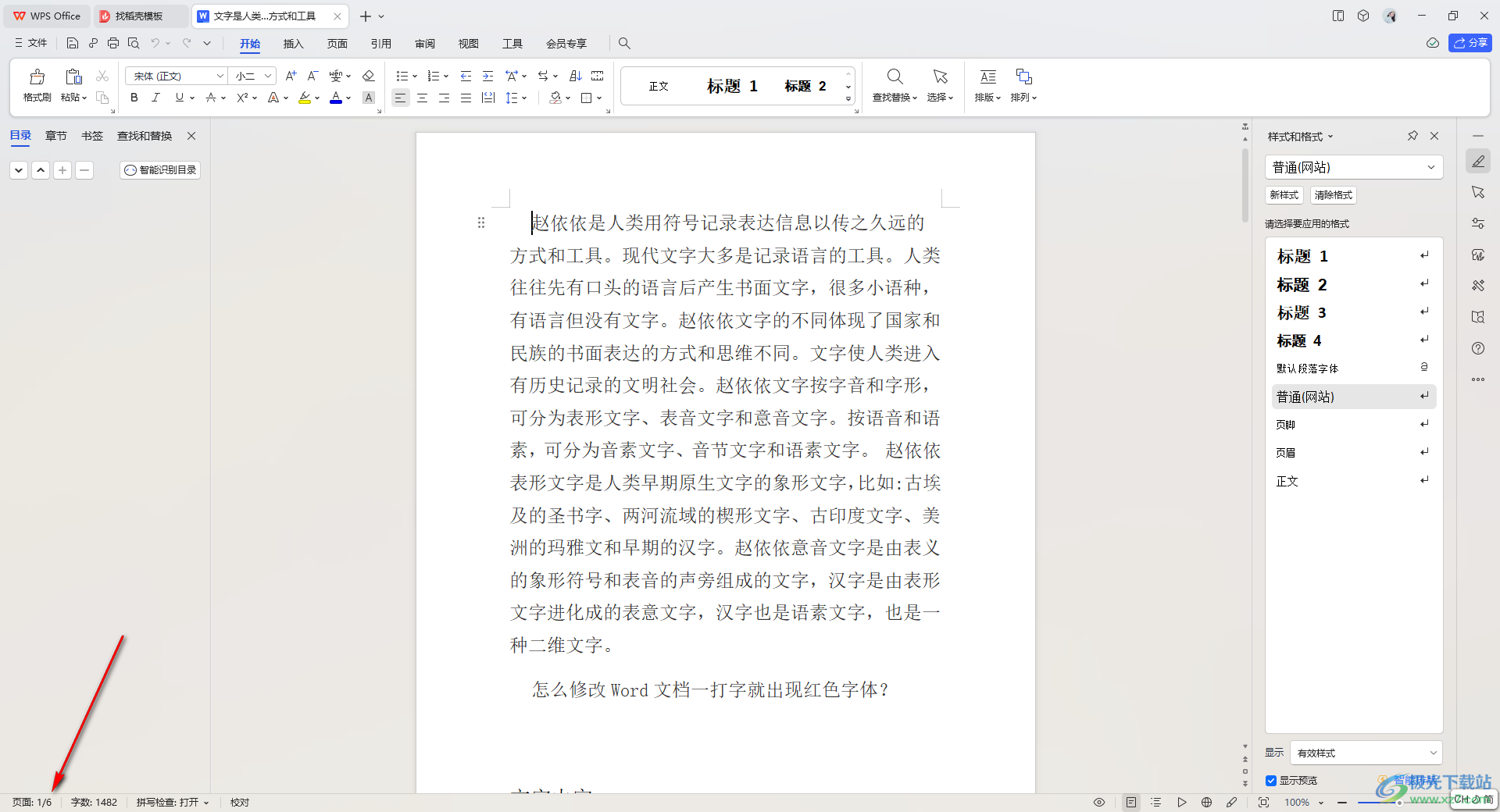
Task: Click the Format Painter brush icon
Action: (x=37, y=77)
